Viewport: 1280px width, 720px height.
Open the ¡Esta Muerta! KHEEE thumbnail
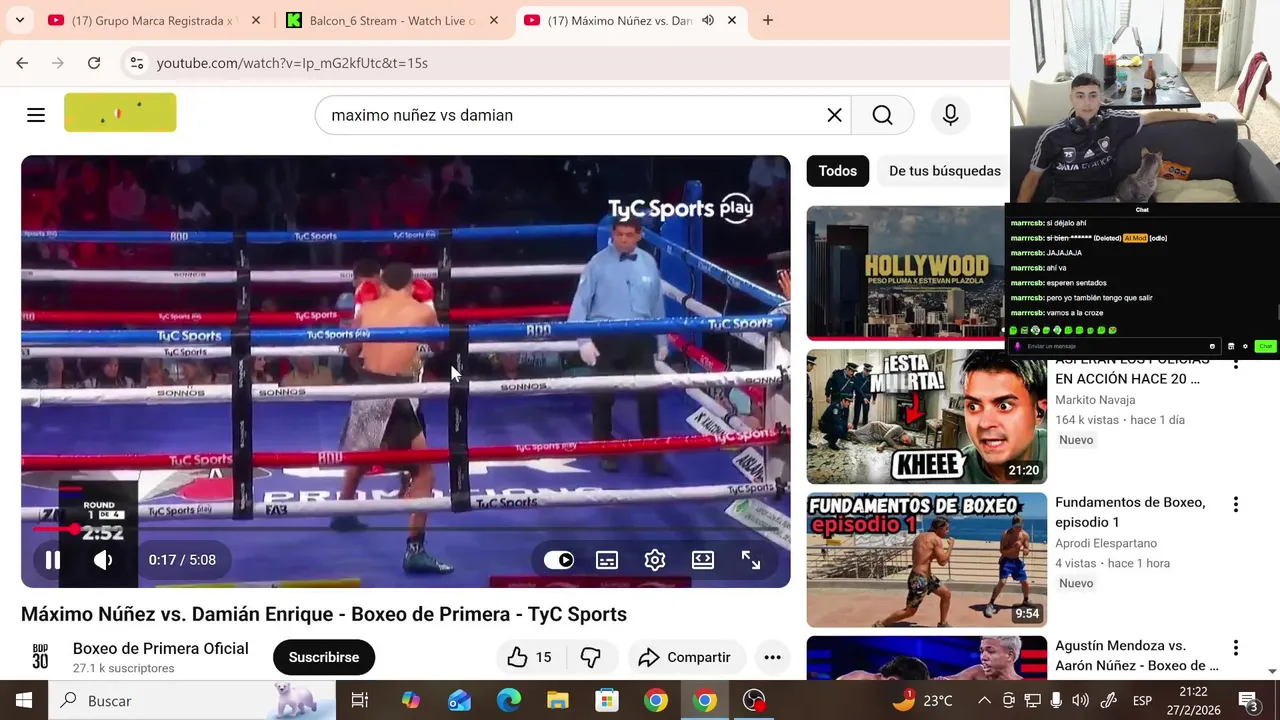tap(927, 416)
